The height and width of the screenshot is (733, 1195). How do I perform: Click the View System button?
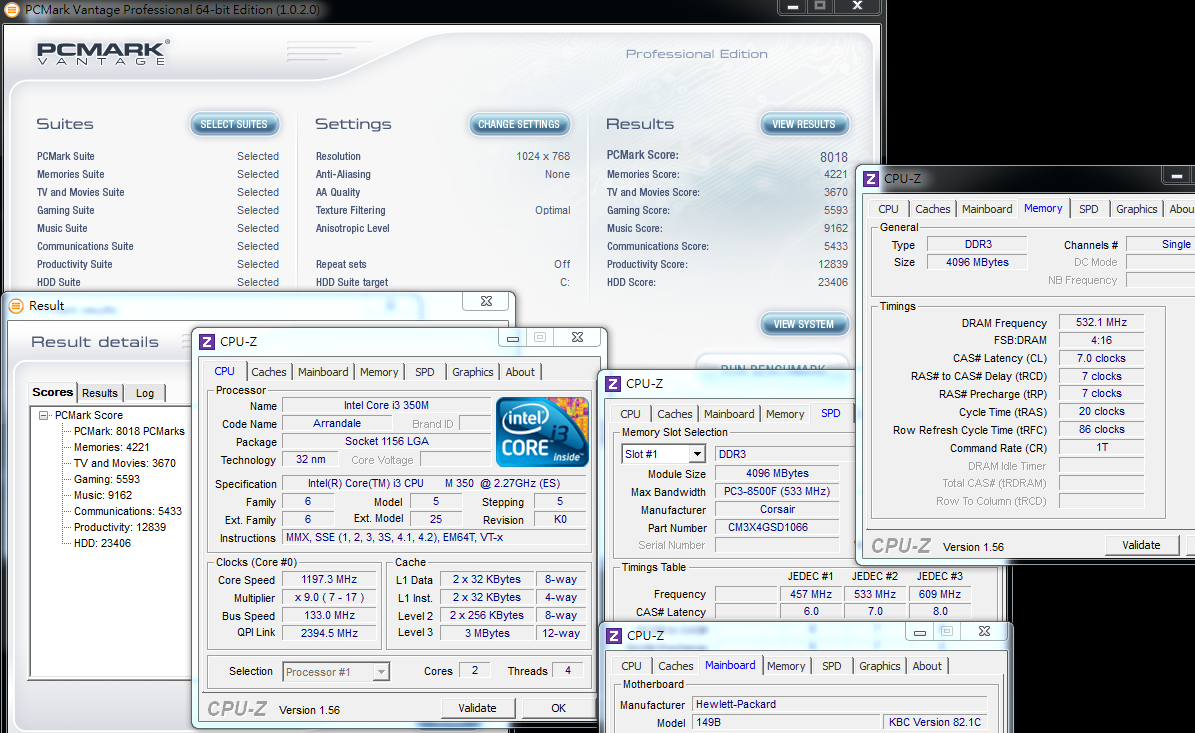tap(804, 325)
